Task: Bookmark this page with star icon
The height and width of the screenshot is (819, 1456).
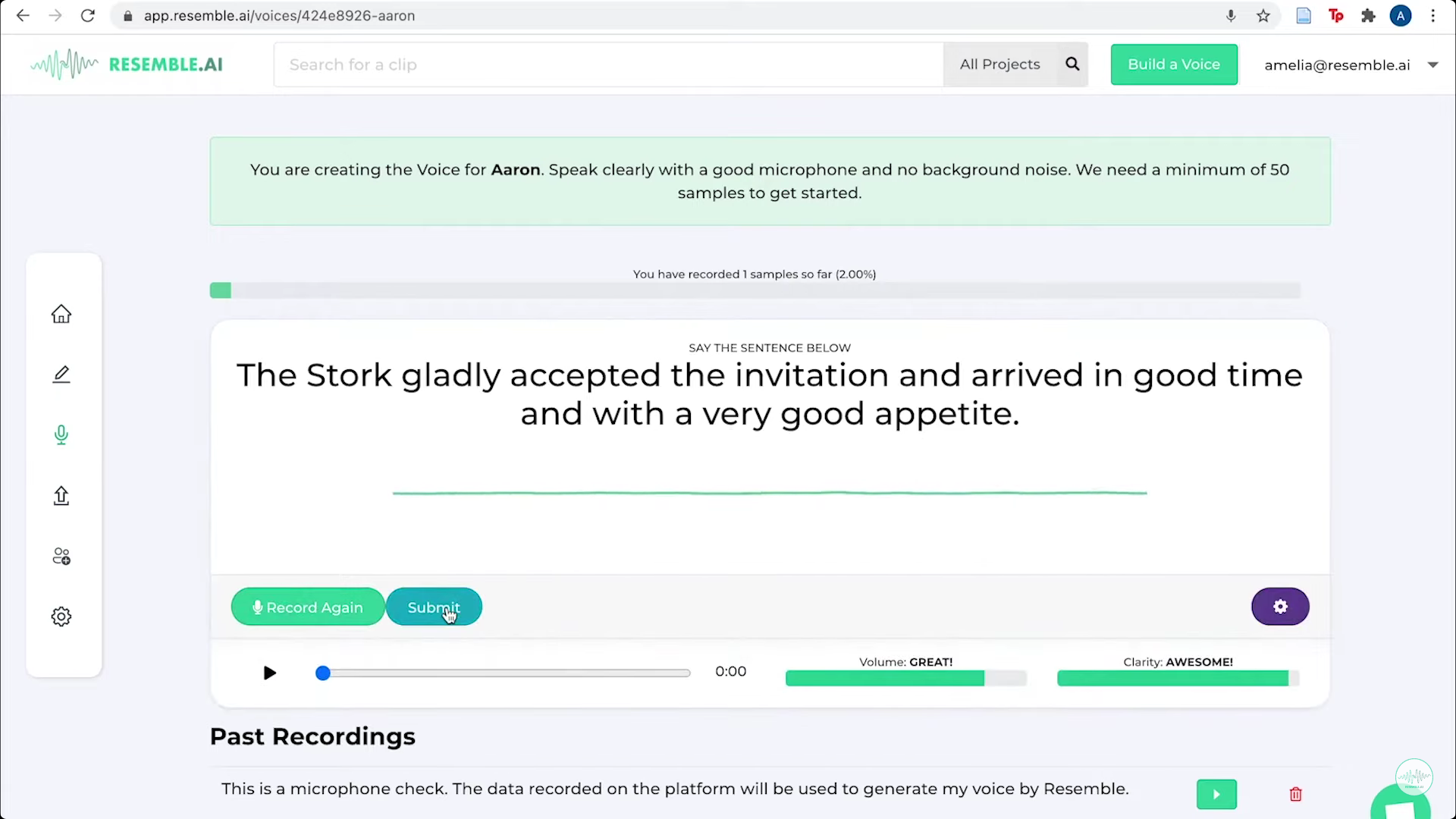Action: coord(1263,16)
